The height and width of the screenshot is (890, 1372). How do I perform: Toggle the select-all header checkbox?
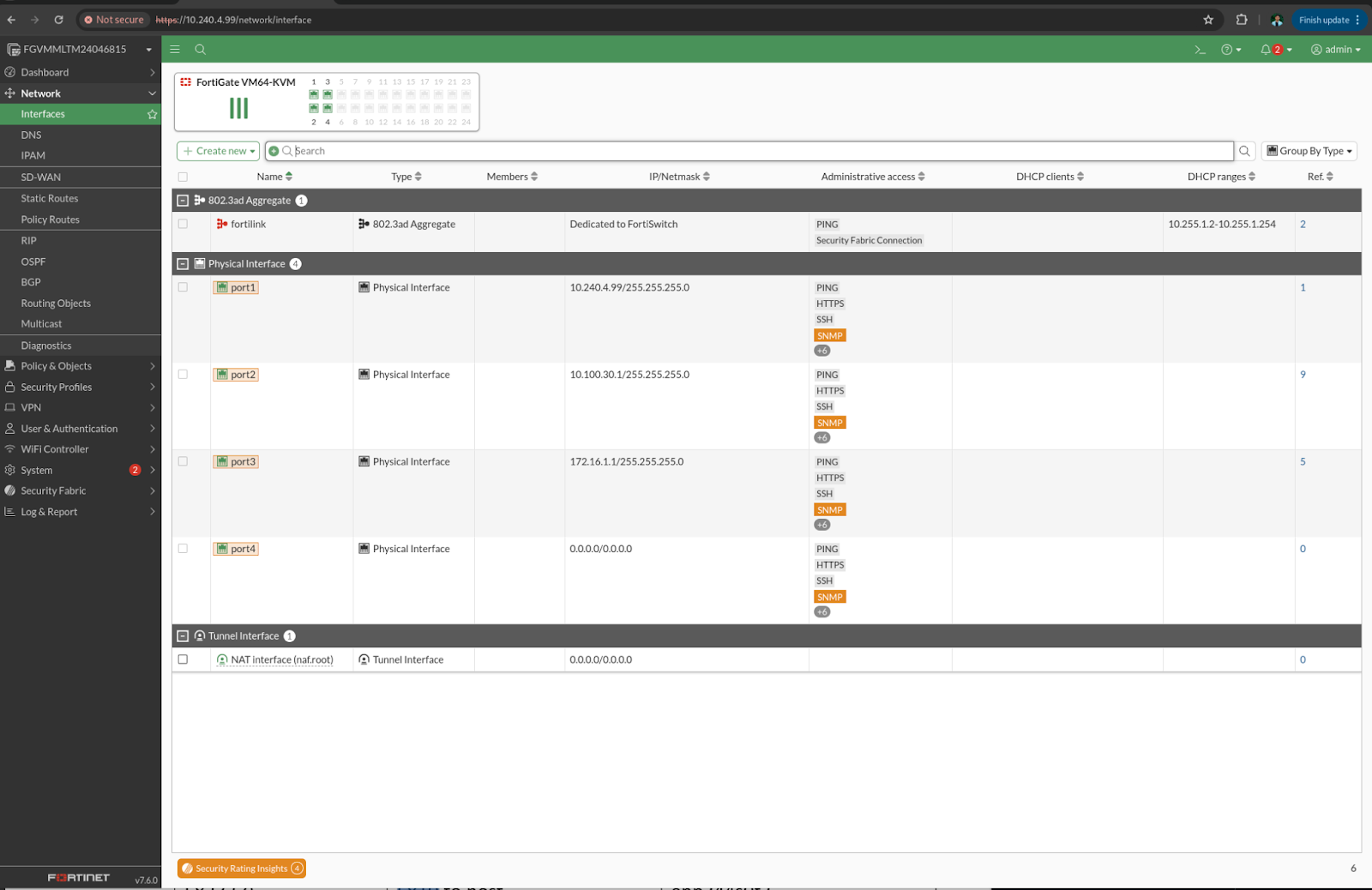coord(183,177)
